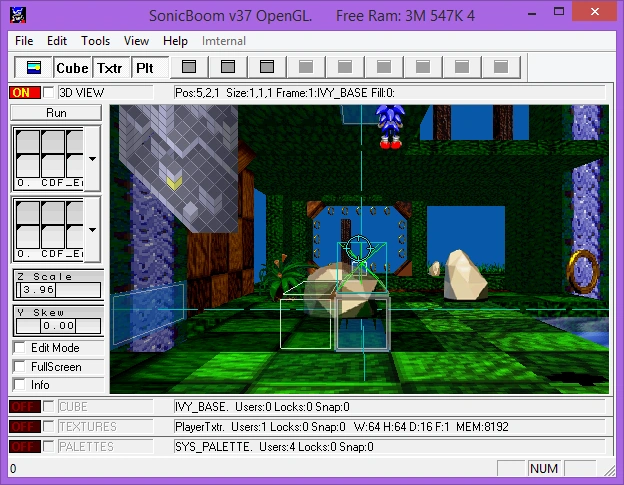Click the 3D view picture toolbar icon
Image resolution: width=624 pixels, height=485 pixels.
coord(33,68)
